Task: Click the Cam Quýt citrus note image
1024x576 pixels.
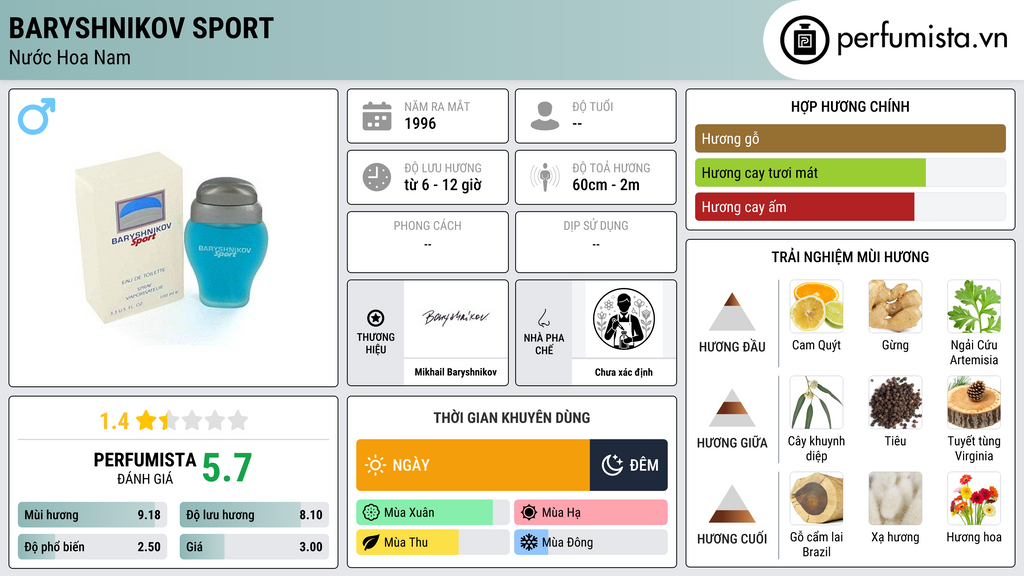Action: pos(816,306)
